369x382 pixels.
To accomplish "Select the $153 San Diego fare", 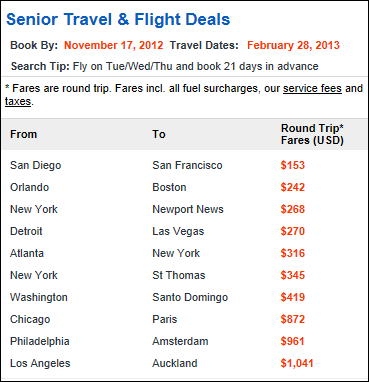I will pyautogui.click(x=293, y=165).
